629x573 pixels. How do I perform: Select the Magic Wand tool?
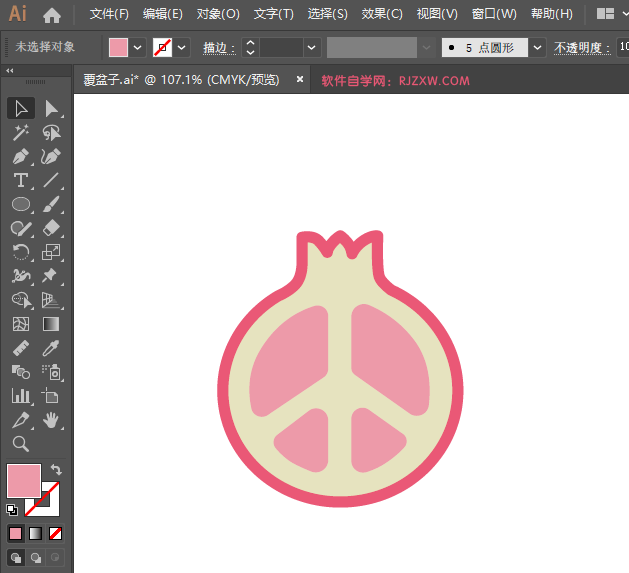pyautogui.click(x=20, y=132)
